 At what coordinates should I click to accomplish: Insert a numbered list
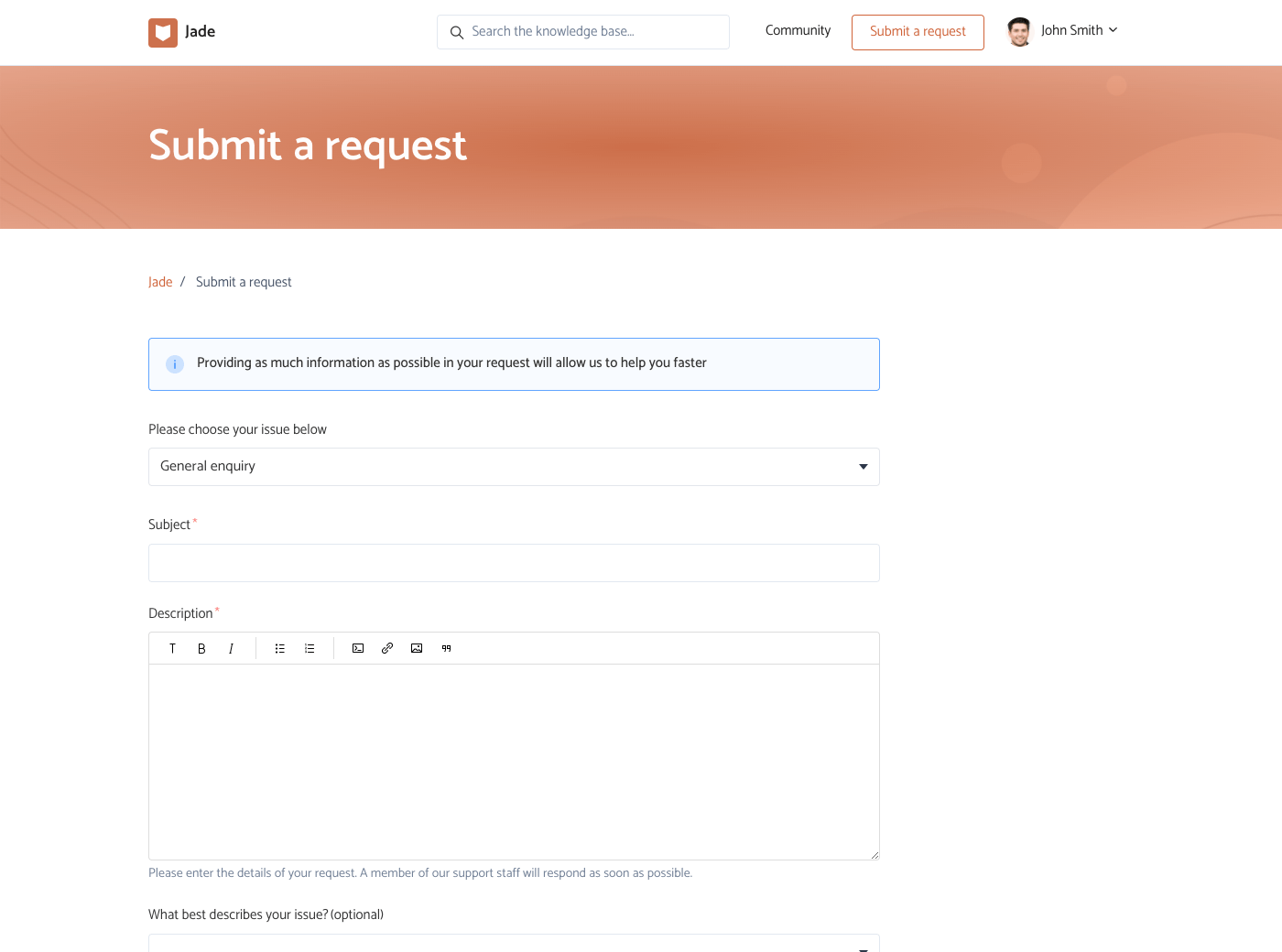(310, 648)
